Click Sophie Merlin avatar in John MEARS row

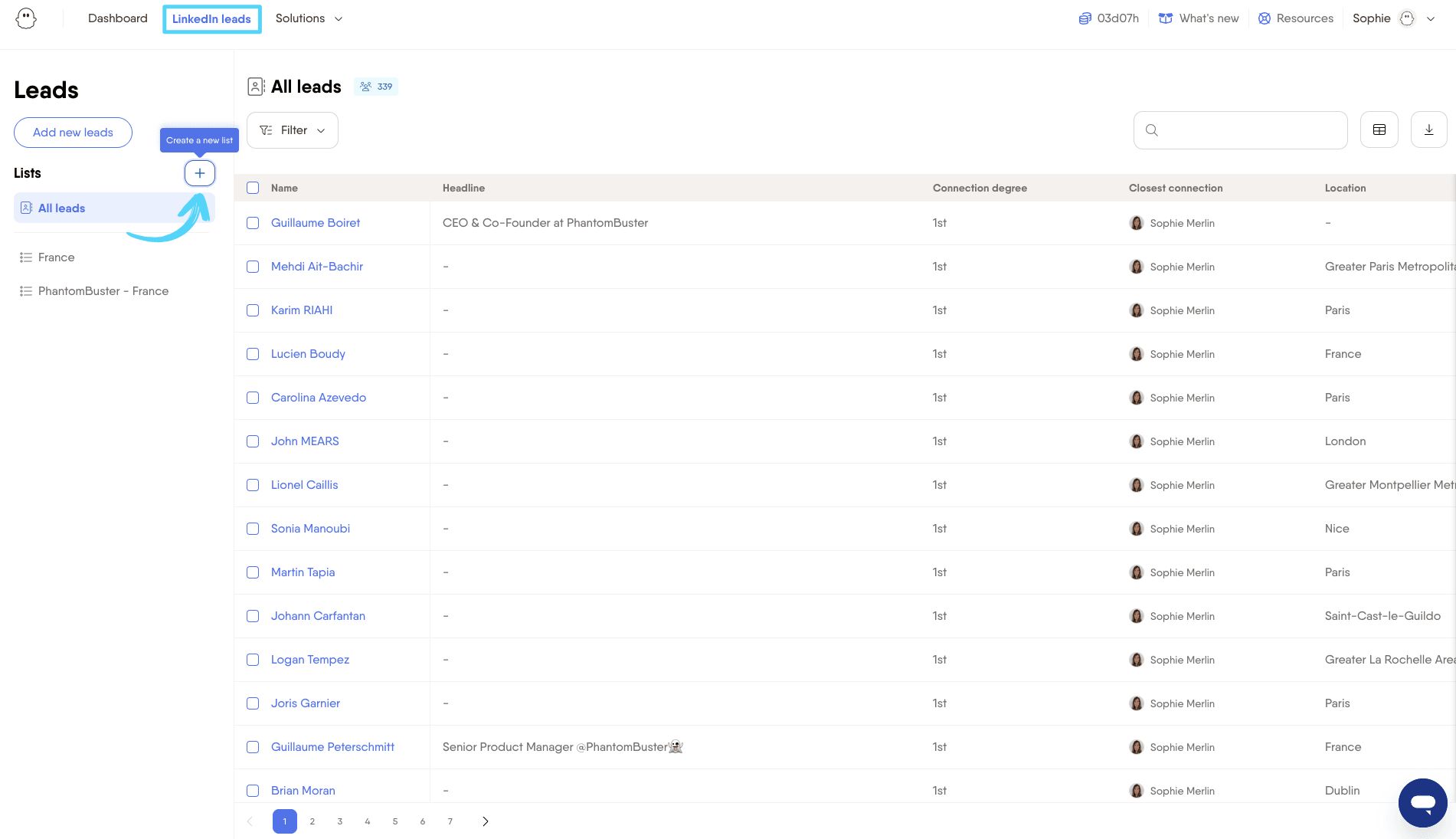click(1137, 441)
